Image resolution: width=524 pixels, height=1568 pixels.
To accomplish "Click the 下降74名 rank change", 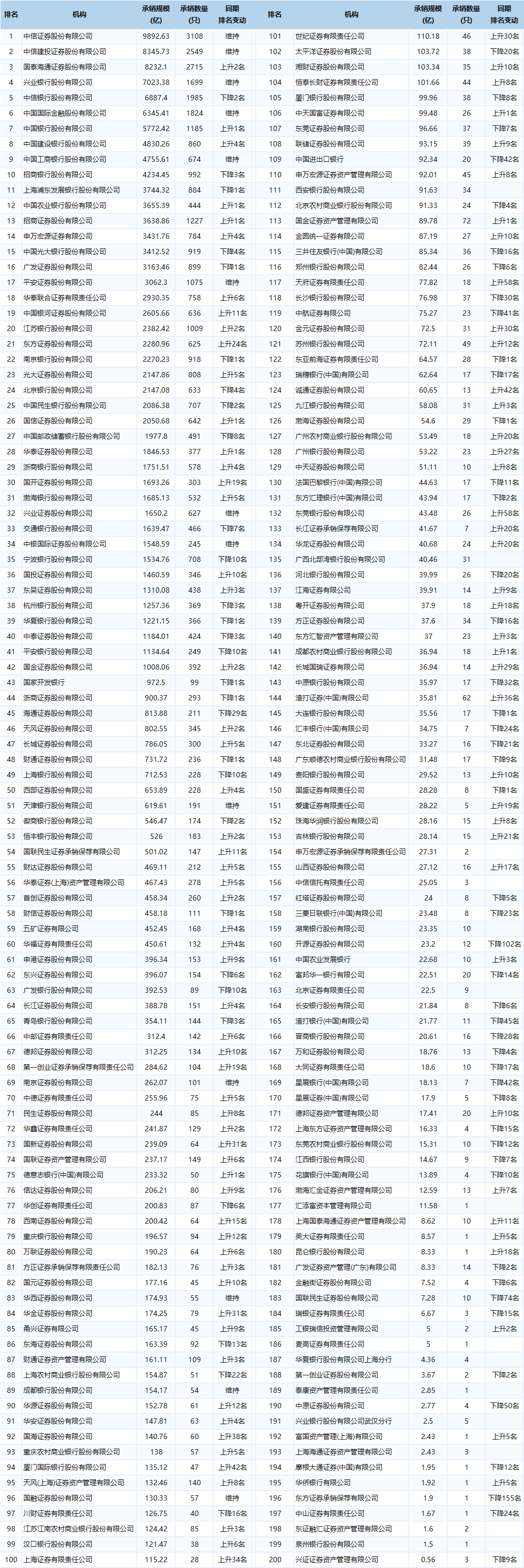I will (x=504, y=1298).
